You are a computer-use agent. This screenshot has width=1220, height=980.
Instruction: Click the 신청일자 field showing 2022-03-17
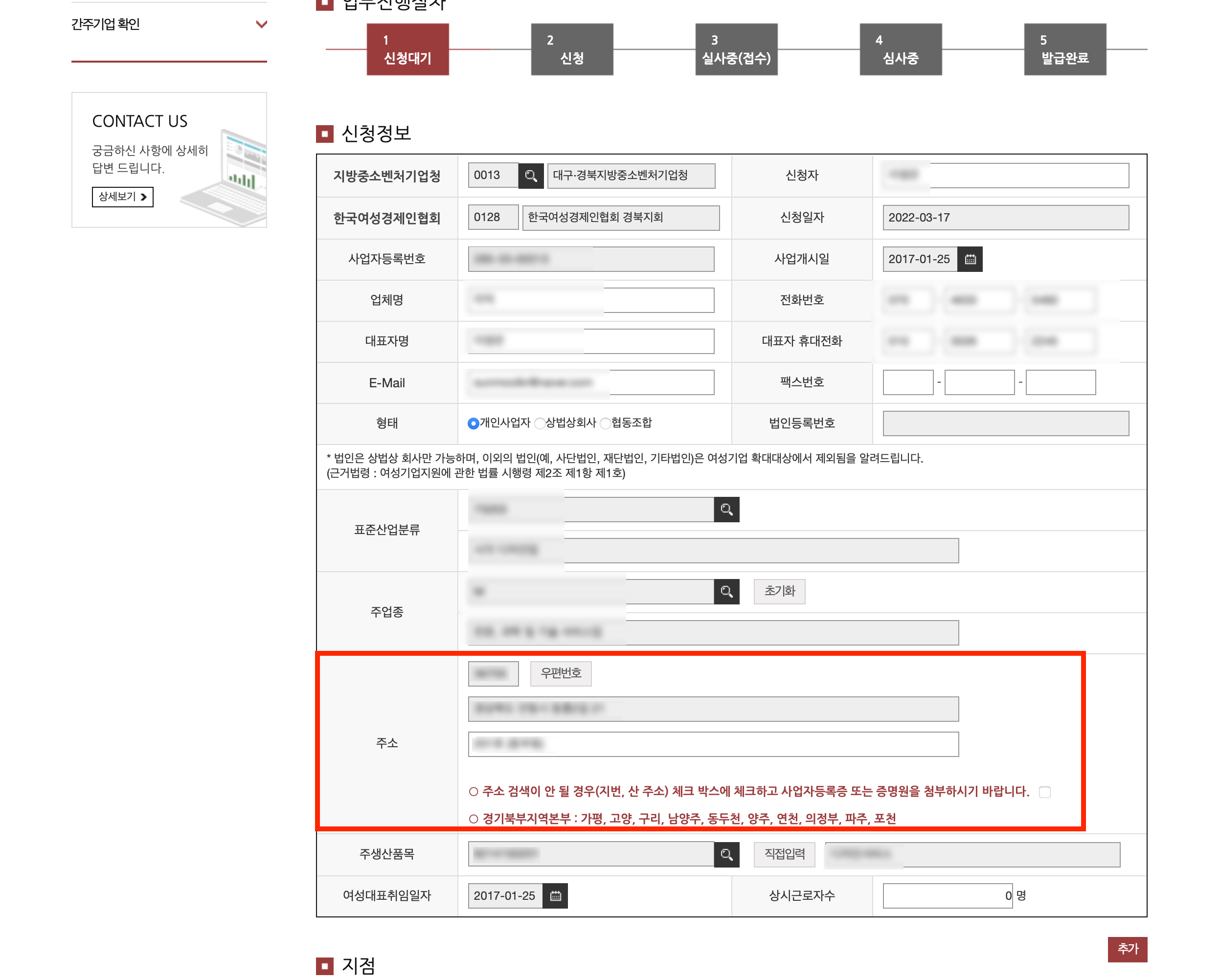pyautogui.click(x=1006, y=218)
